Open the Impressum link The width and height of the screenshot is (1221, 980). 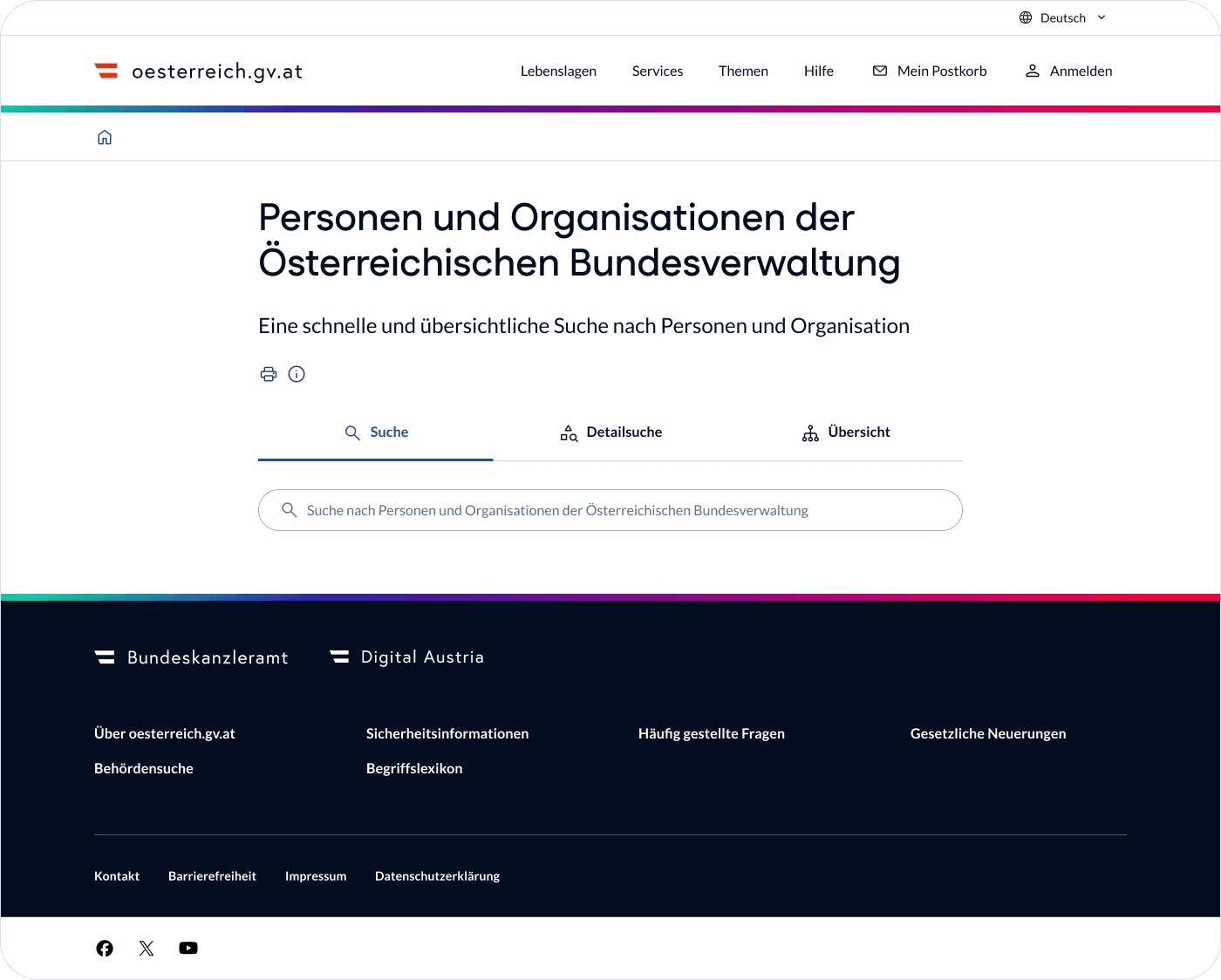click(316, 875)
